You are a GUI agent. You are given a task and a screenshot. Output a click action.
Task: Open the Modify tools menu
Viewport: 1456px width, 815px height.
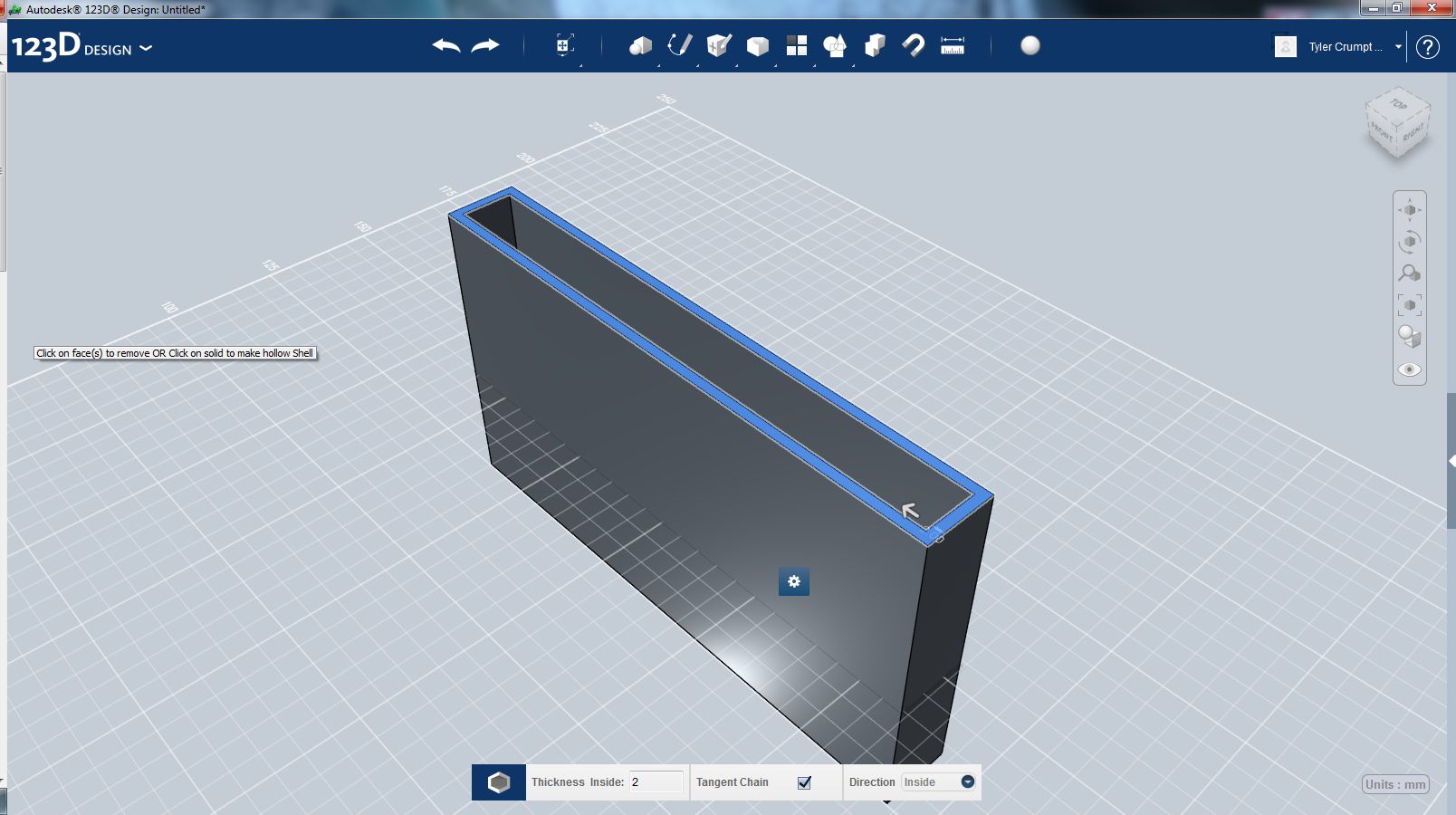pos(758,45)
